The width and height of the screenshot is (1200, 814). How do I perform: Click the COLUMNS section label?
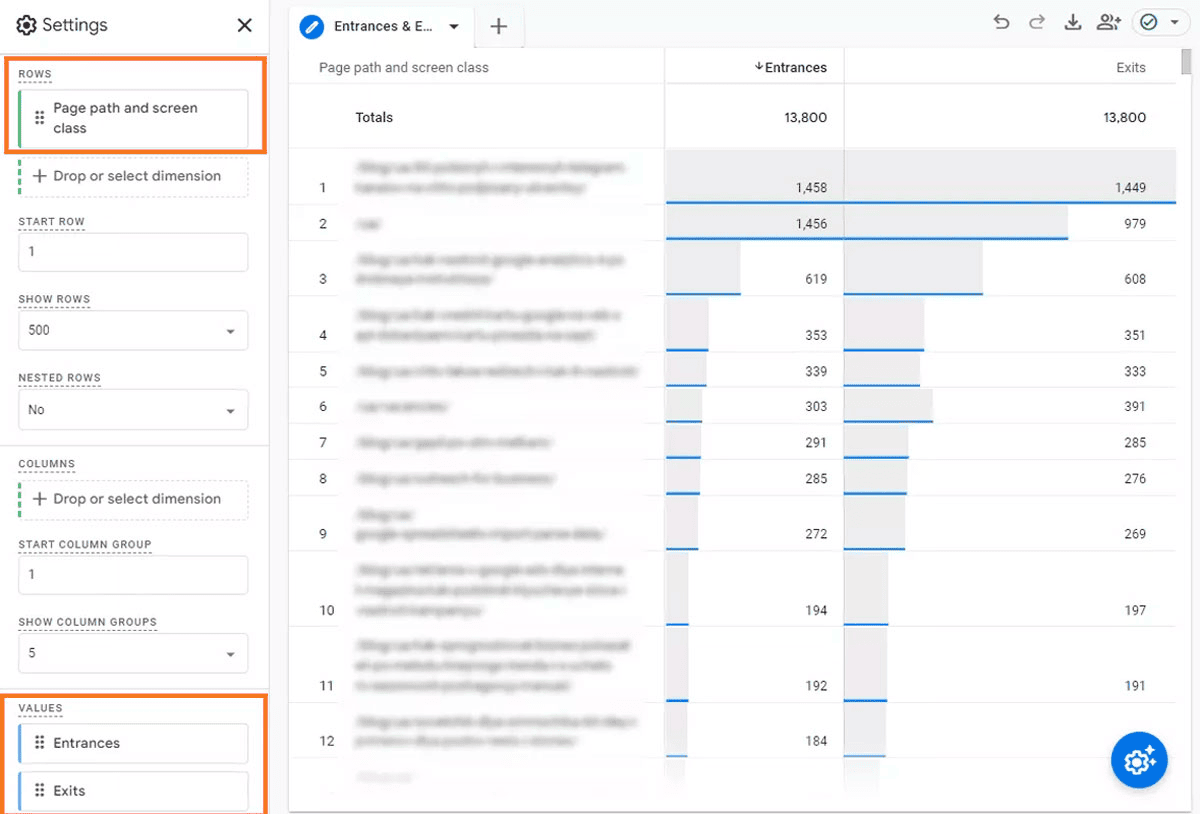point(47,464)
